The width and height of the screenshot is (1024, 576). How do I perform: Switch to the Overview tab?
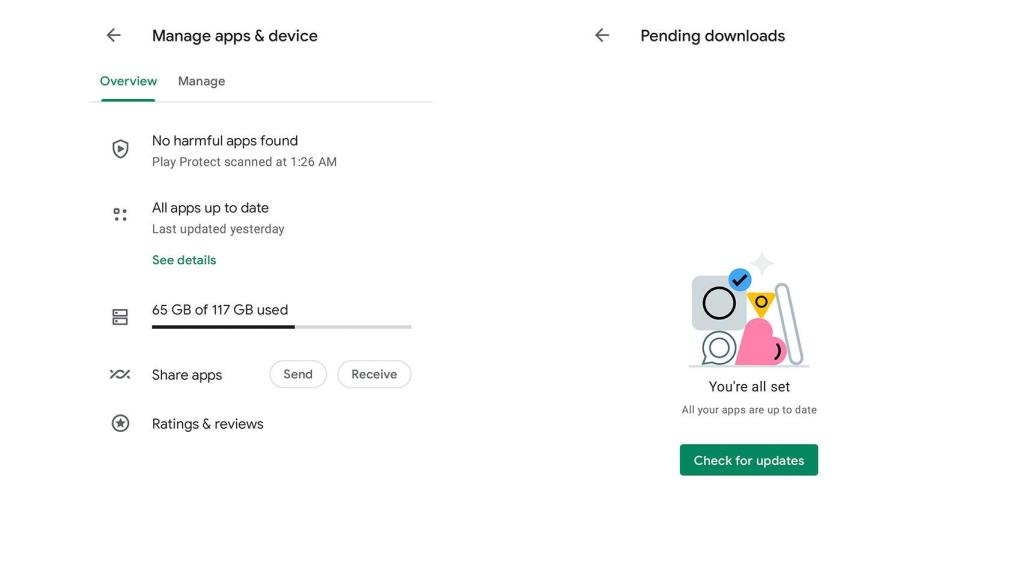tap(128, 81)
